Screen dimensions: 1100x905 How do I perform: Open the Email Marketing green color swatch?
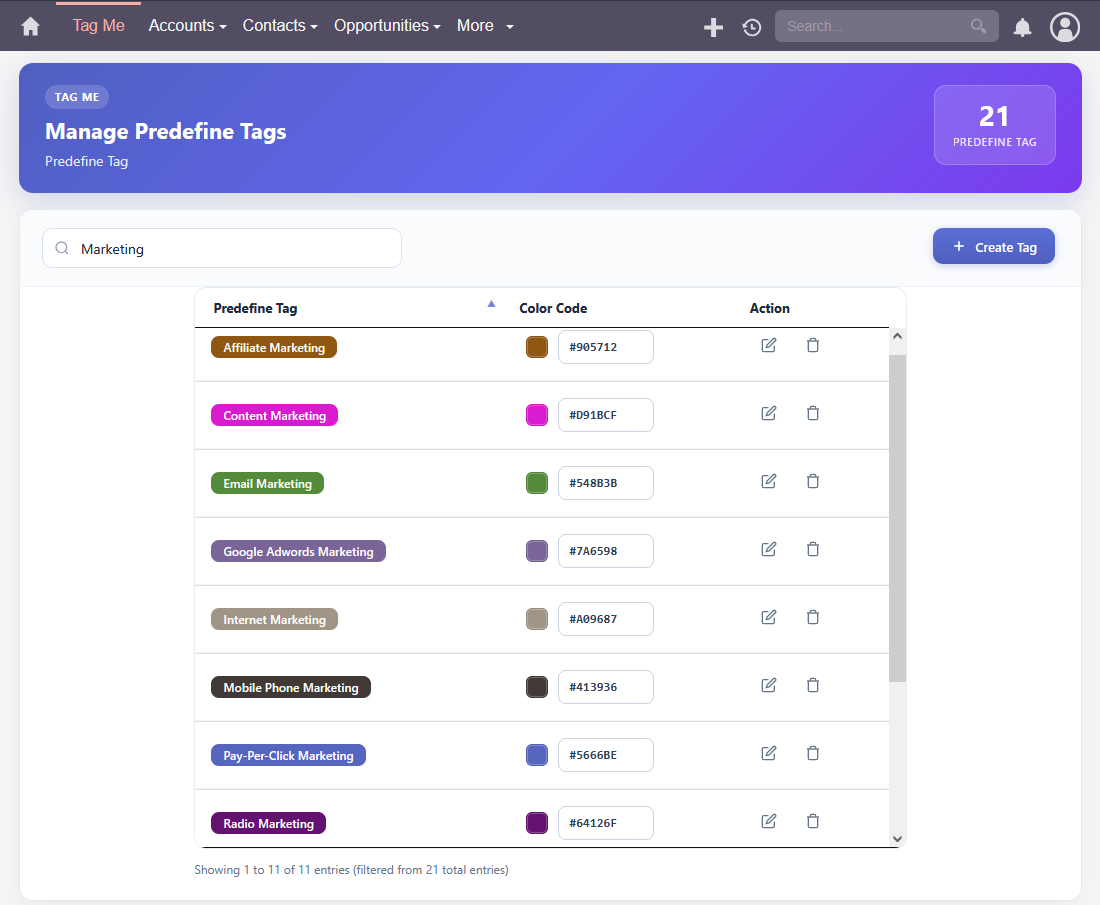point(537,483)
